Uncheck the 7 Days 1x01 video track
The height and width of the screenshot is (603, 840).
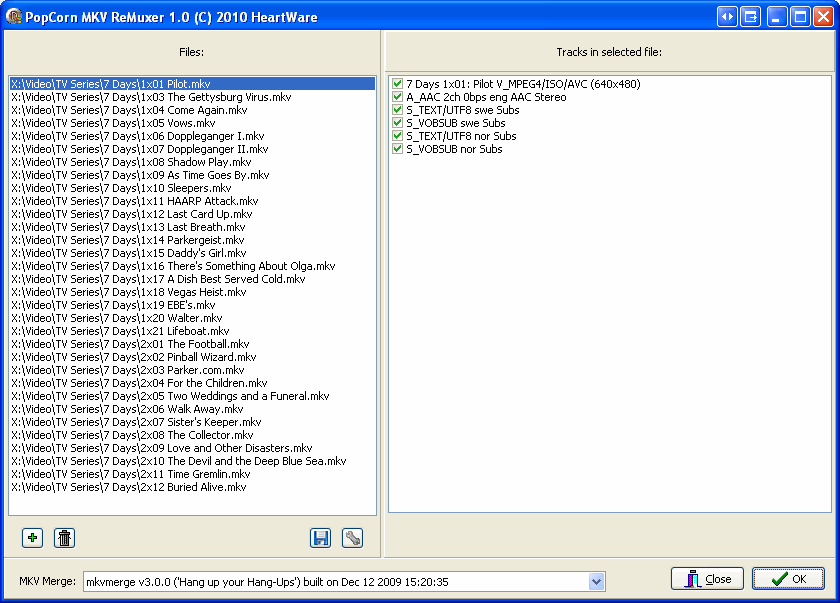[x=398, y=84]
